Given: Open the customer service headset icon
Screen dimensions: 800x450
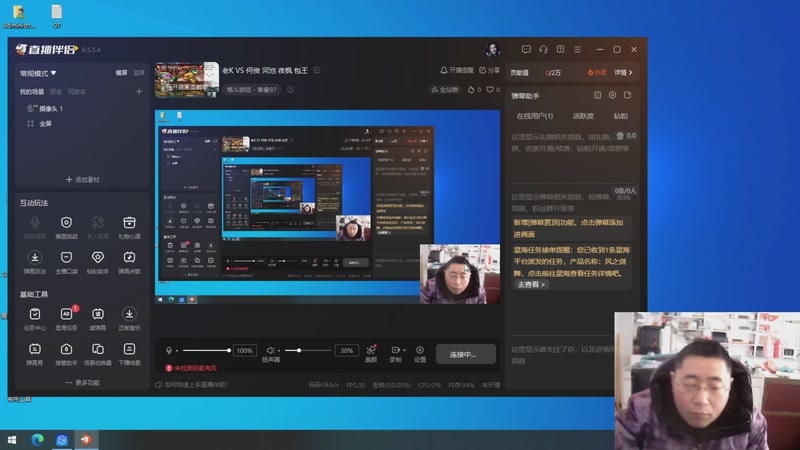Looking at the screenshot, I should pos(543,49).
